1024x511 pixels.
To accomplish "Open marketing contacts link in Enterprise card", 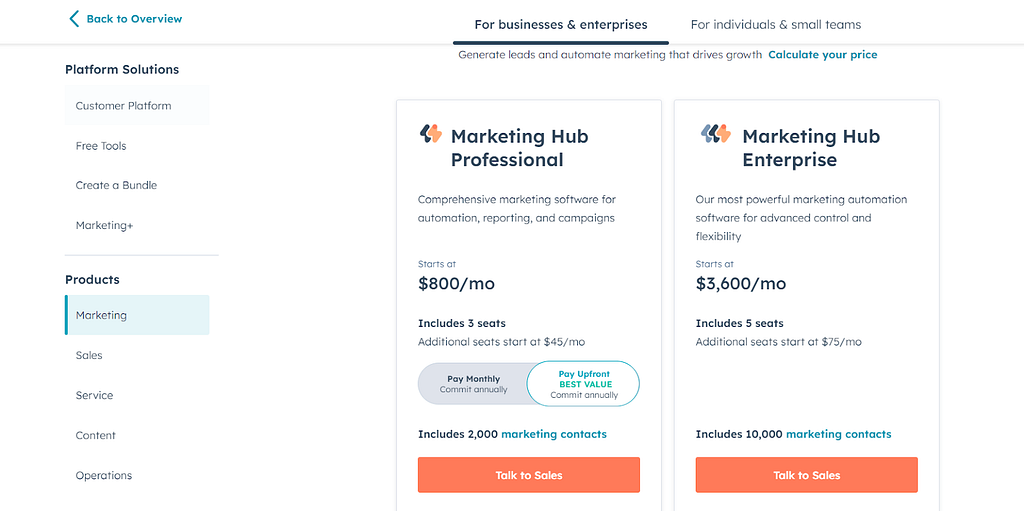I will (x=839, y=434).
